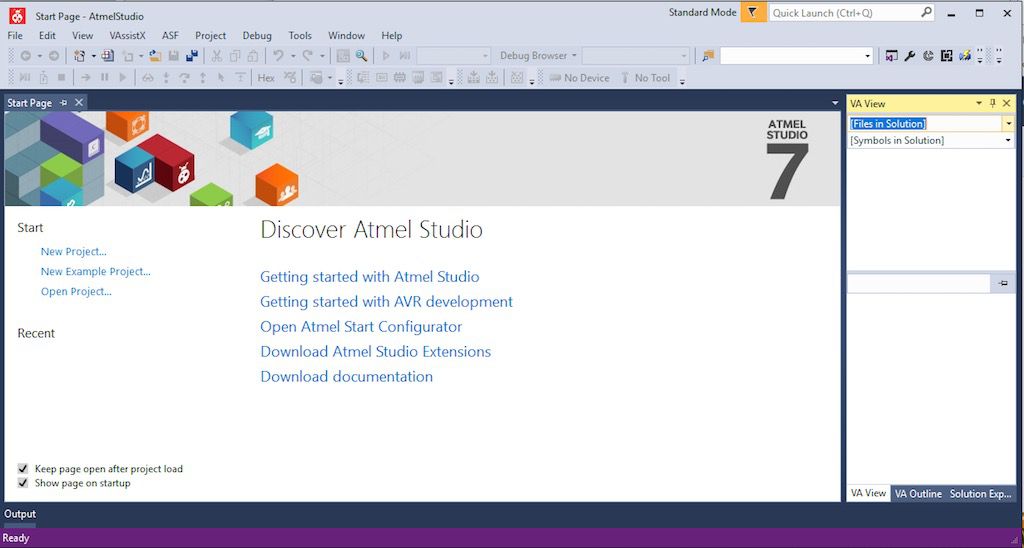Click the Step Over debug icon
The image size is (1024, 548).
tap(184, 78)
